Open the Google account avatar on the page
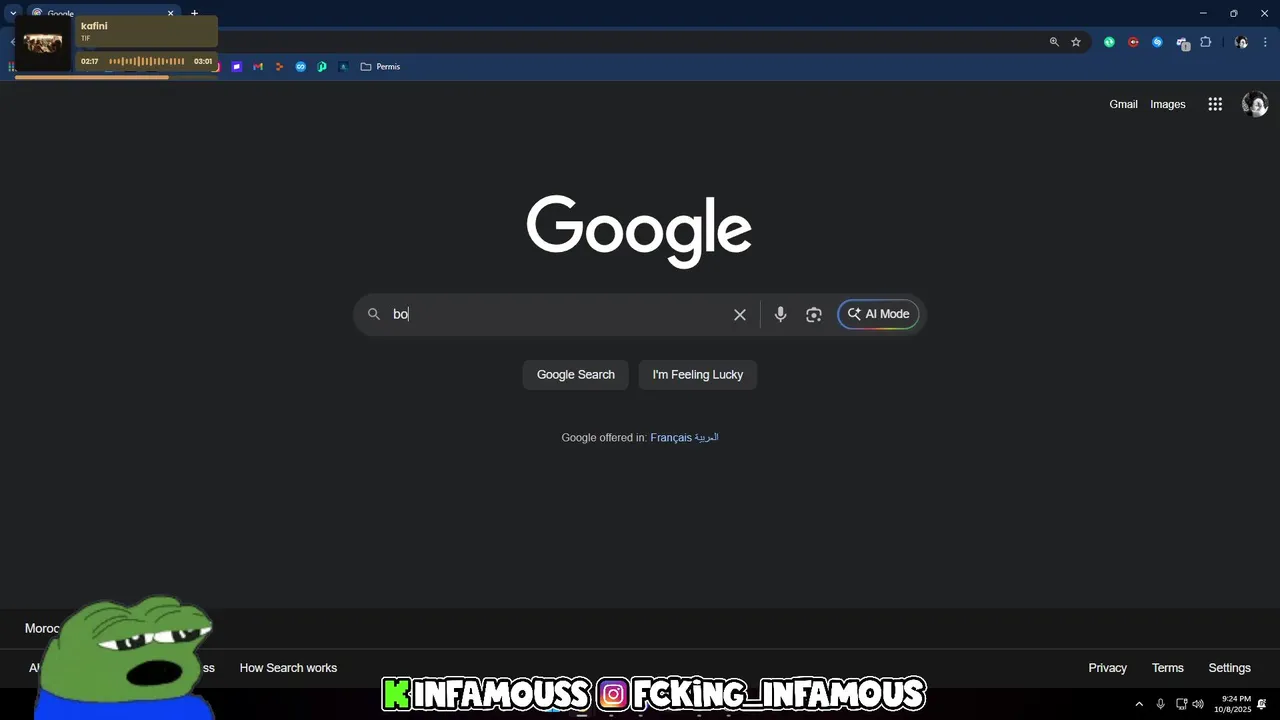 tap(1255, 104)
